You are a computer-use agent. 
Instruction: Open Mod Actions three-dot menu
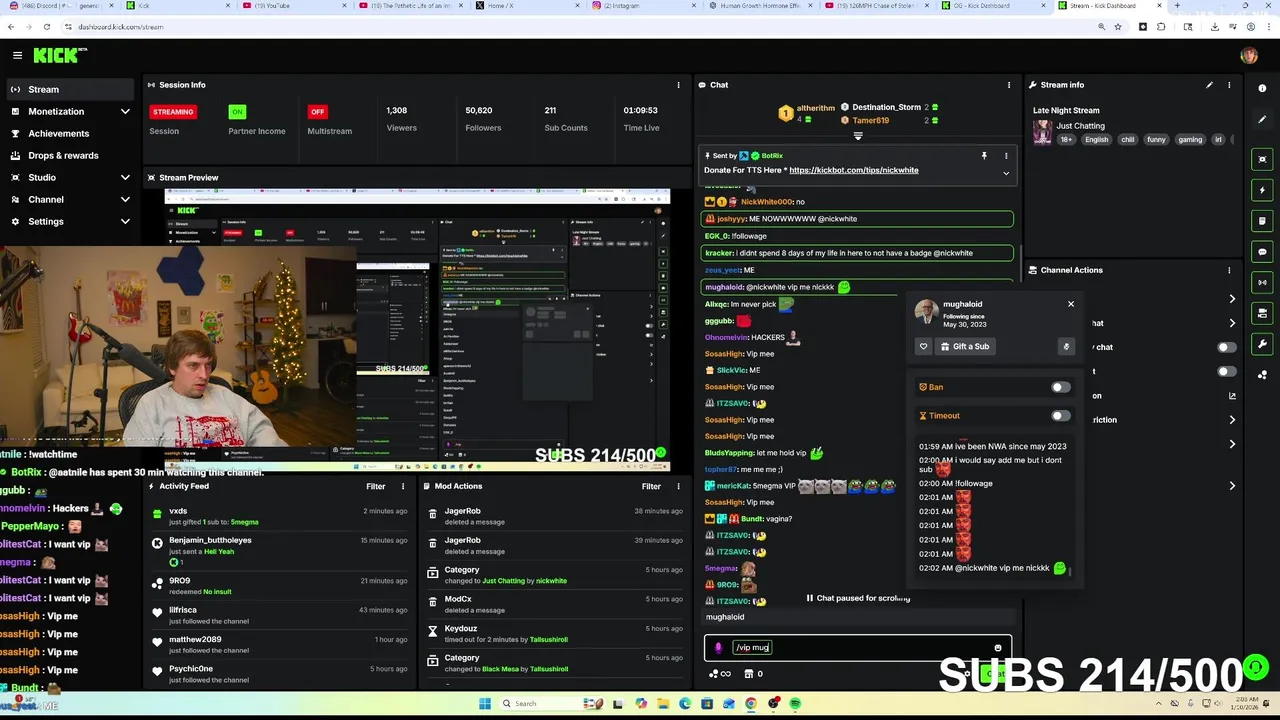(678, 486)
